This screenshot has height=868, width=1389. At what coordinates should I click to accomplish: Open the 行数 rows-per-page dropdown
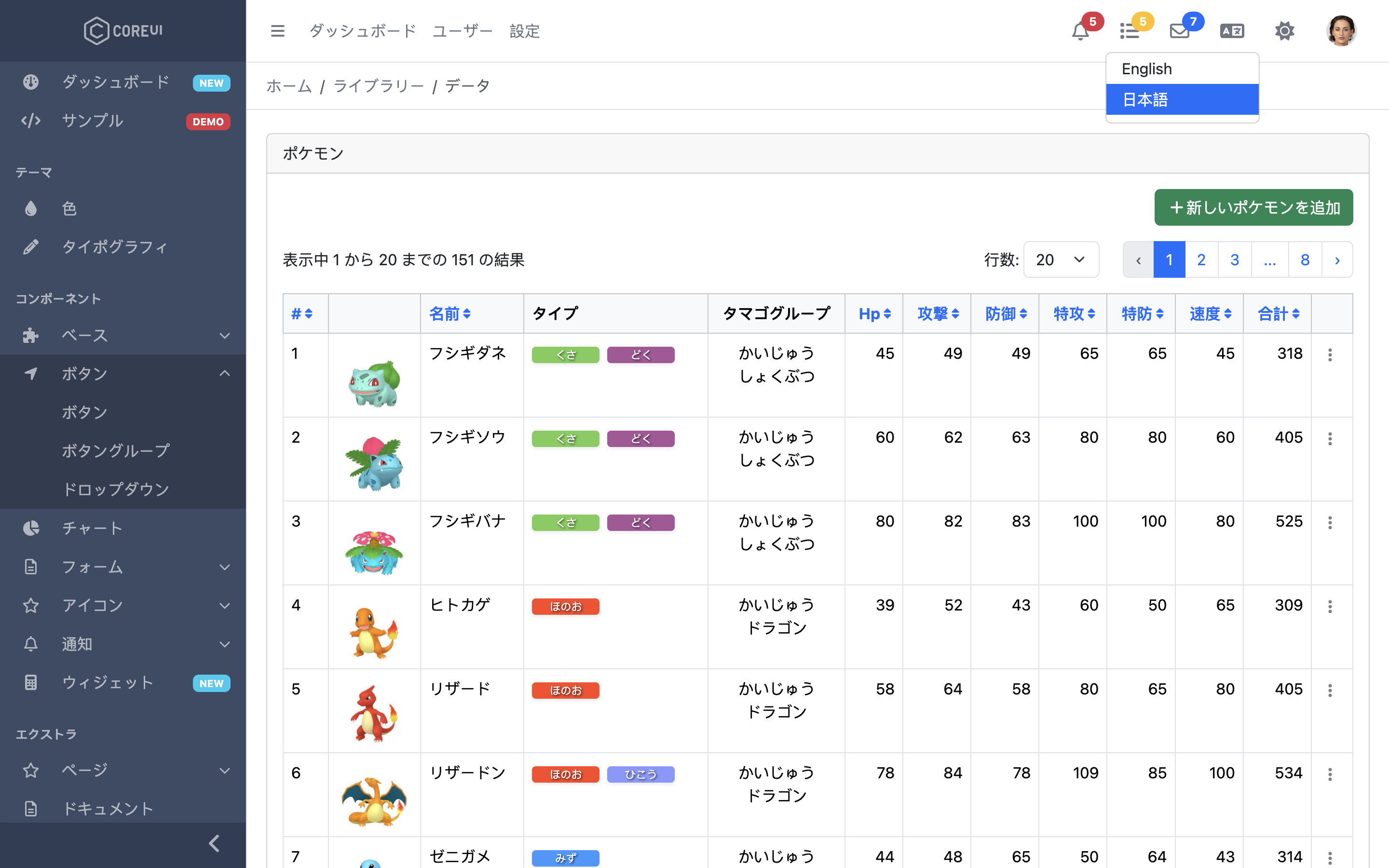tap(1061, 260)
